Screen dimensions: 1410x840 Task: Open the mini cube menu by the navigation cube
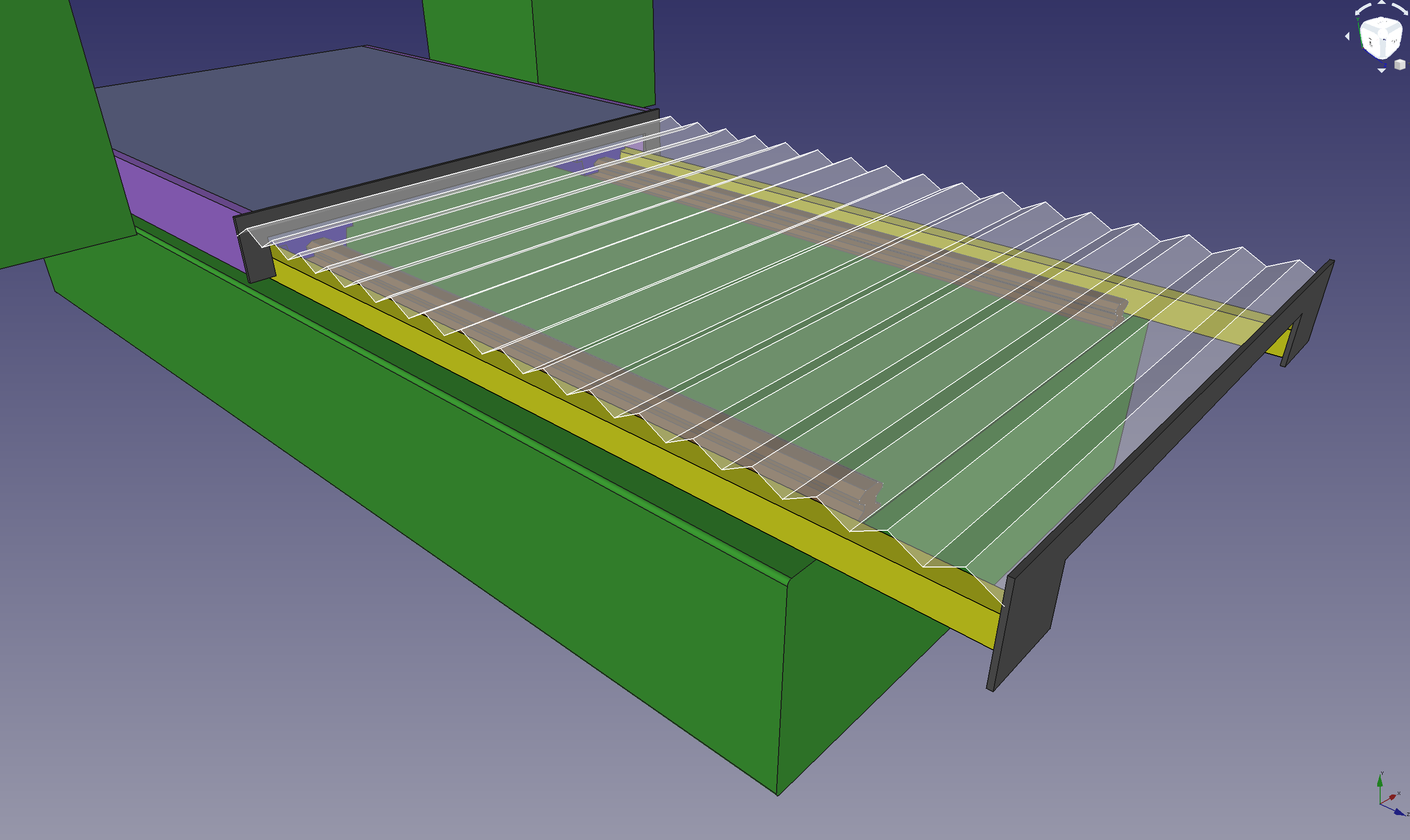pos(1400,65)
